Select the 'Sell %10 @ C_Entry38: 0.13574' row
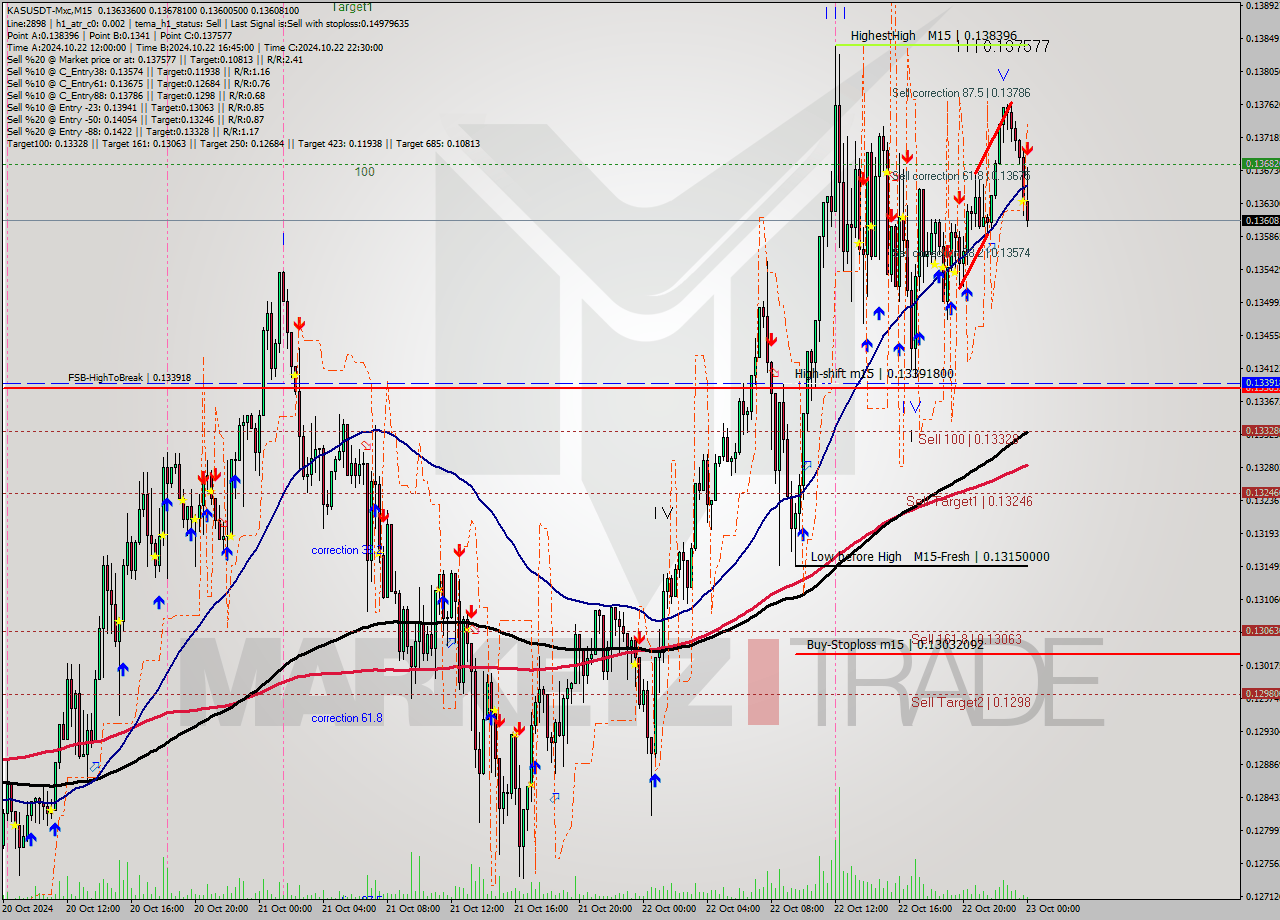Screen dimensions: 1280x920 pos(138,71)
